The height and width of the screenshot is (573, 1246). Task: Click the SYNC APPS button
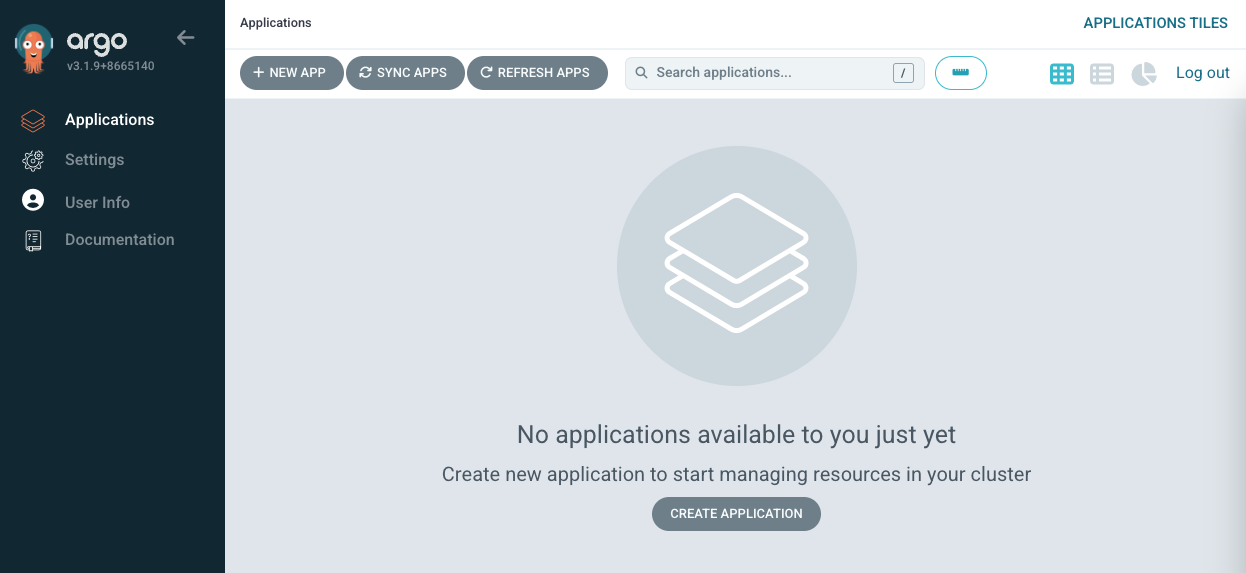point(405,73)
